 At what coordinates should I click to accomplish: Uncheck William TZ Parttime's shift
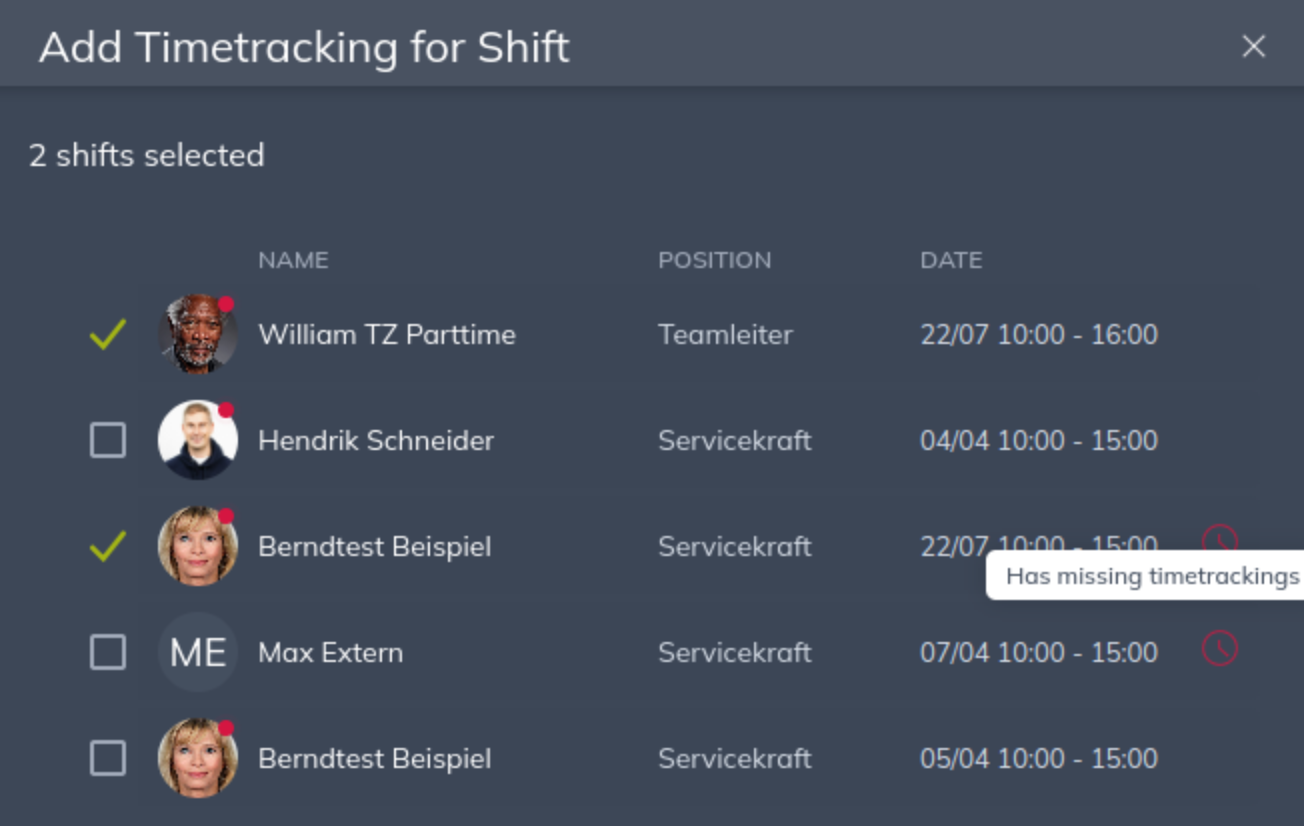pos(108,334)
